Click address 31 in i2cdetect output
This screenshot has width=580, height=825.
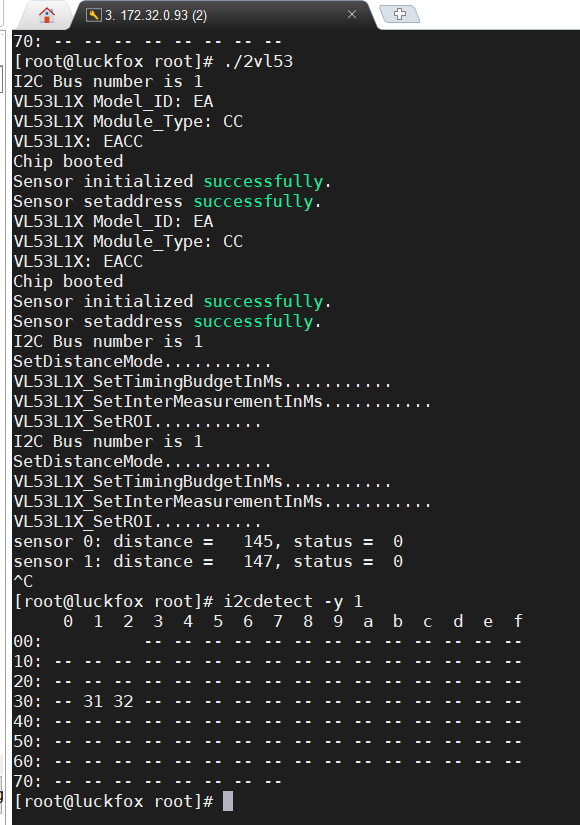pos(93,701)
